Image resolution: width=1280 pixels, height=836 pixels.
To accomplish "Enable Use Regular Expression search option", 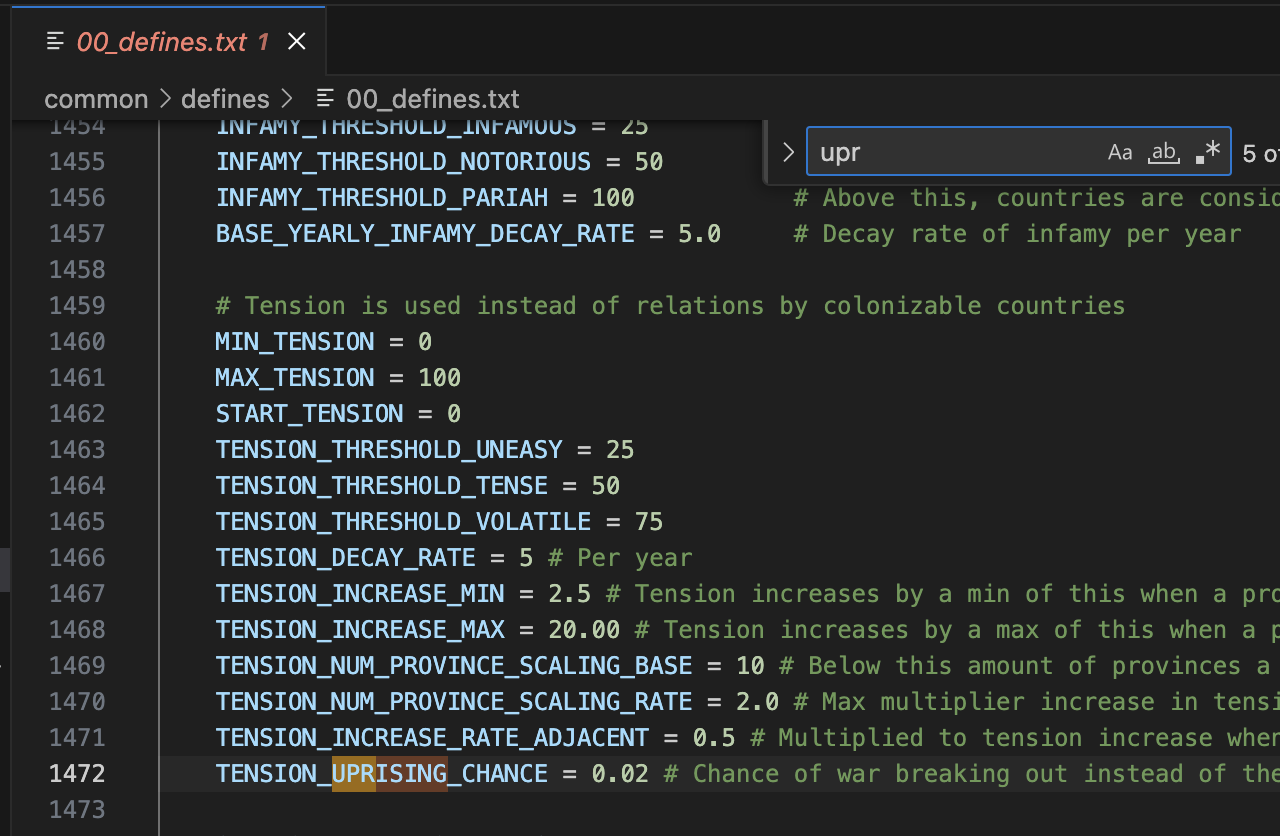I will tap(1208, 152).
